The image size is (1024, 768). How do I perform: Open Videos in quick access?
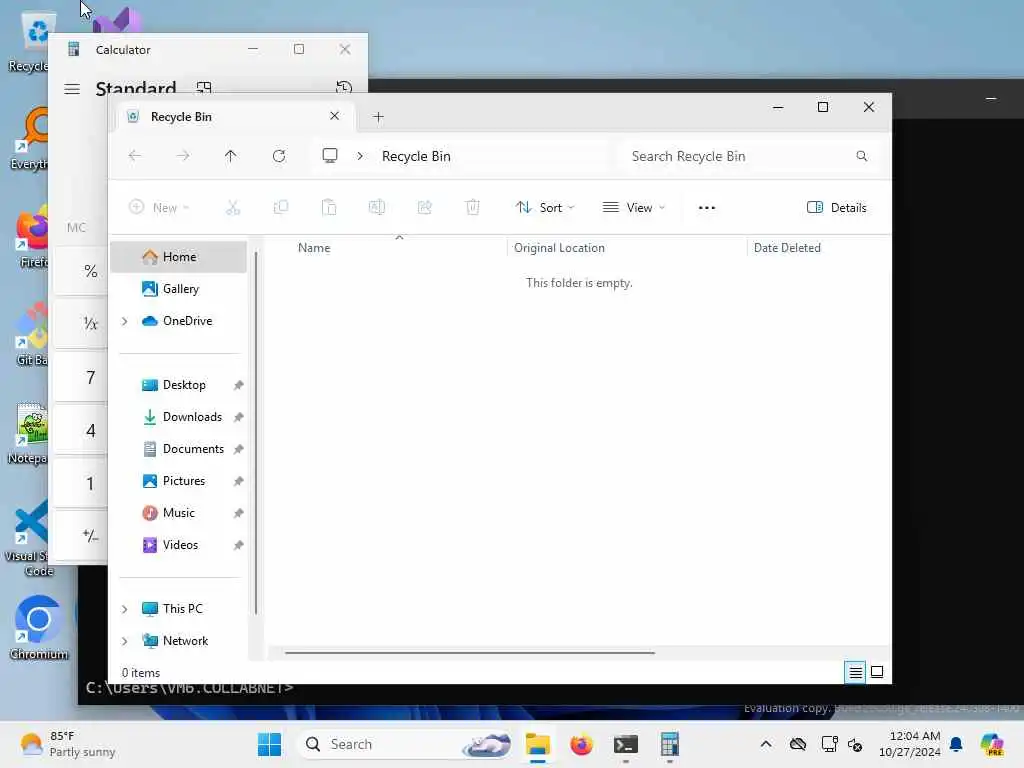(x=179, y=545)
